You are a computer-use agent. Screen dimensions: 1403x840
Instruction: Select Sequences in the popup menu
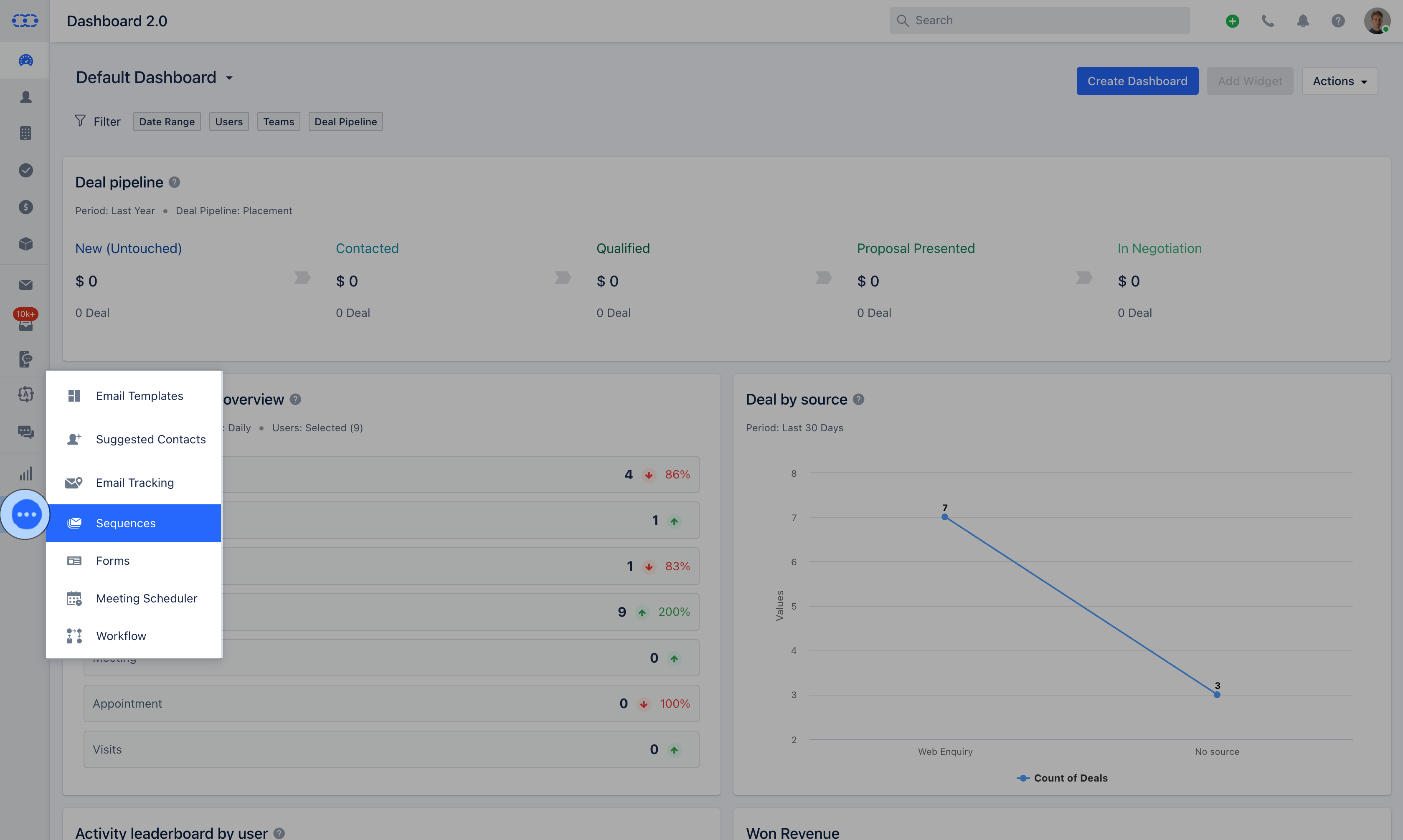tap(134, 523)
